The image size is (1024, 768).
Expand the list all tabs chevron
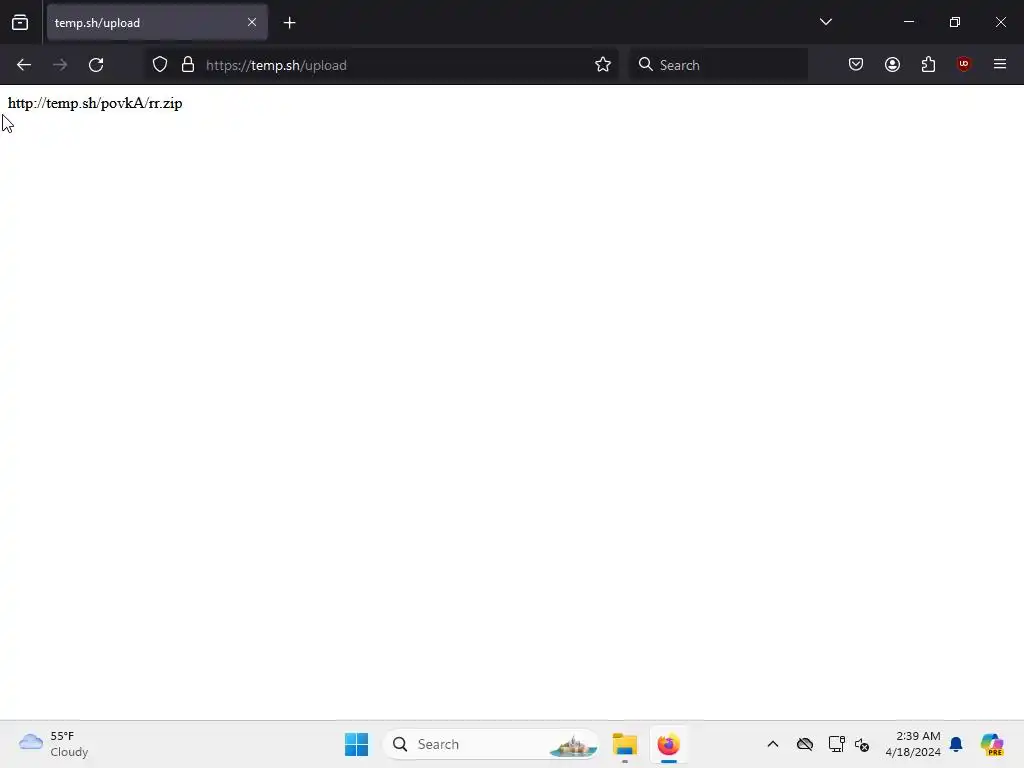click(825, 22)
